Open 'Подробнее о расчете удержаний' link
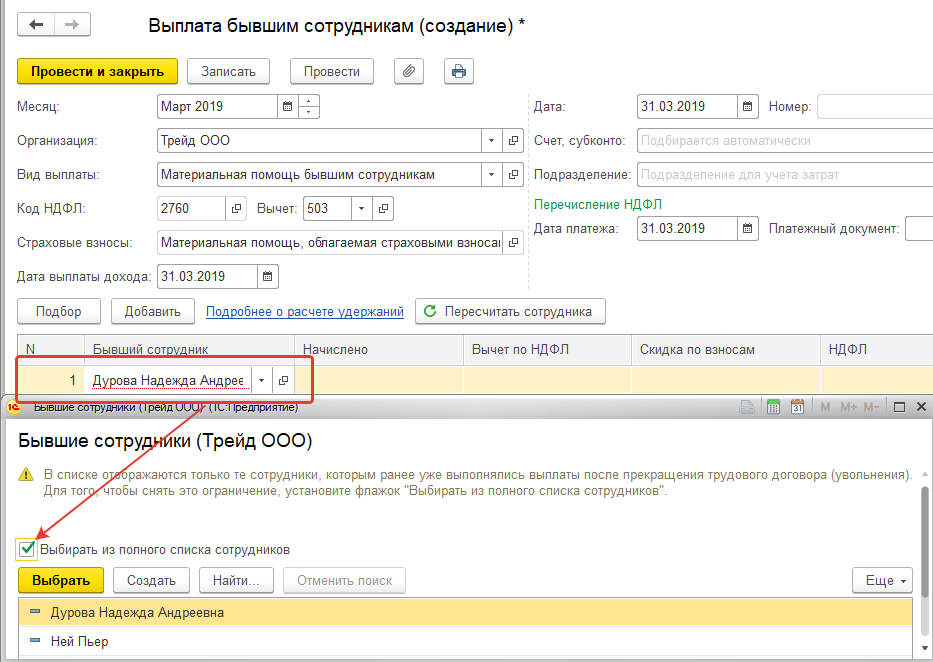Image resolution: width=933 pixels, height=662 pixels. click(305, 312)
